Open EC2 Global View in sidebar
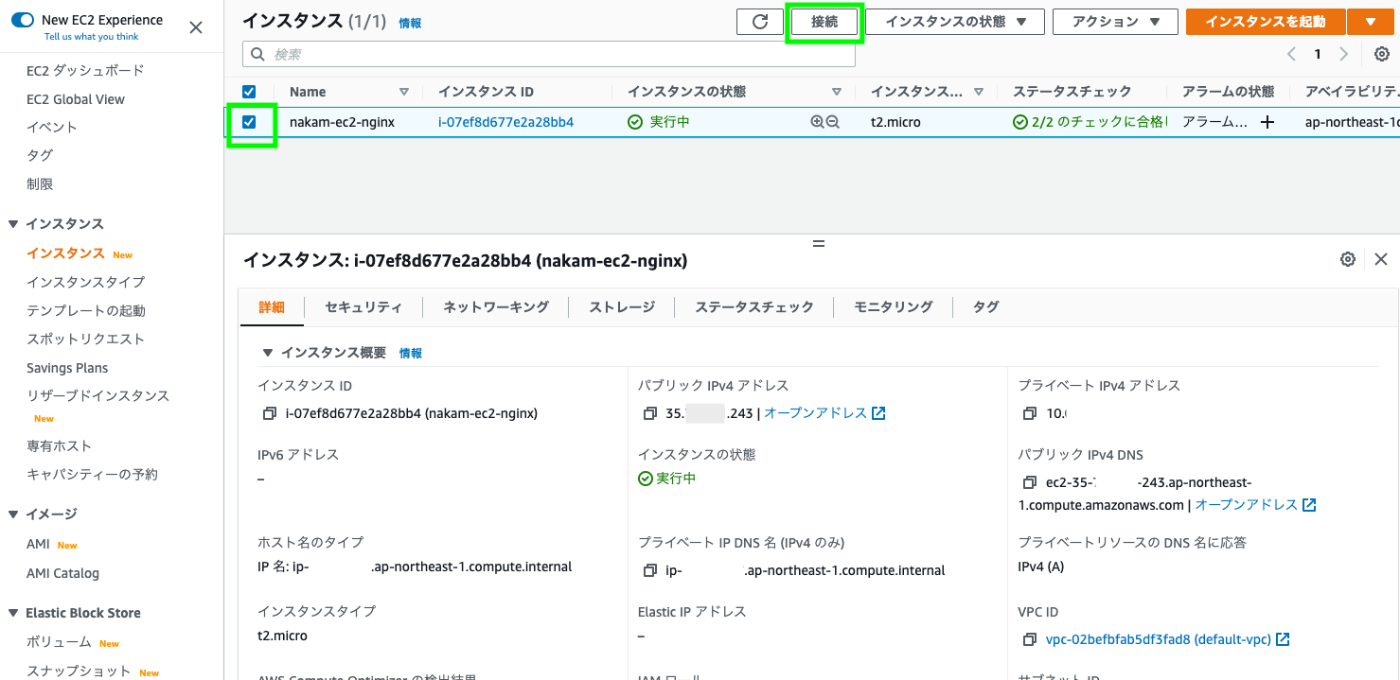Screen dimensions: 1400x680 [75, 99]
